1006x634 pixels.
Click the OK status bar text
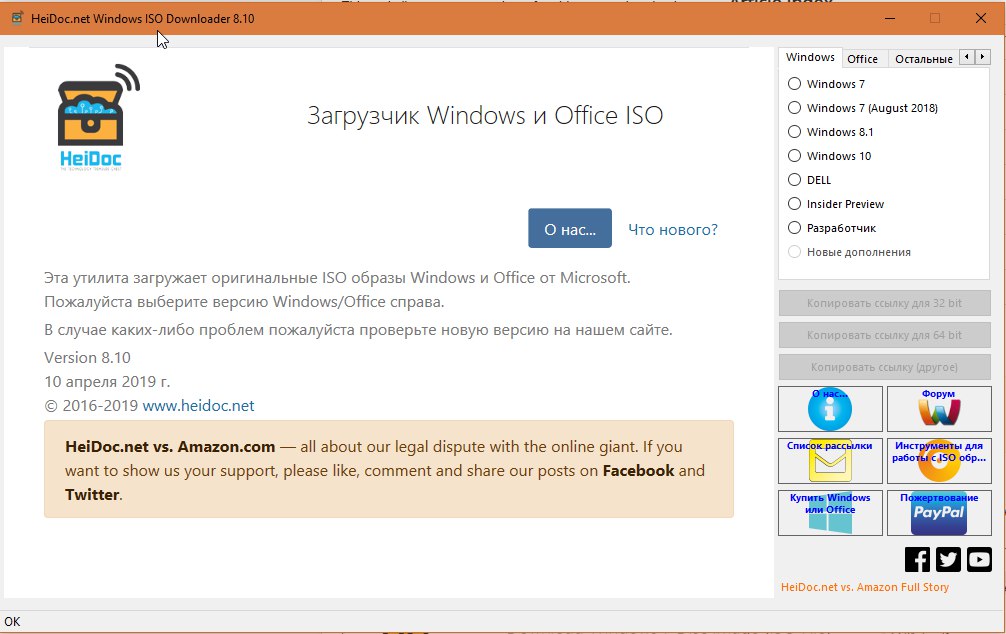coord(12,621)
